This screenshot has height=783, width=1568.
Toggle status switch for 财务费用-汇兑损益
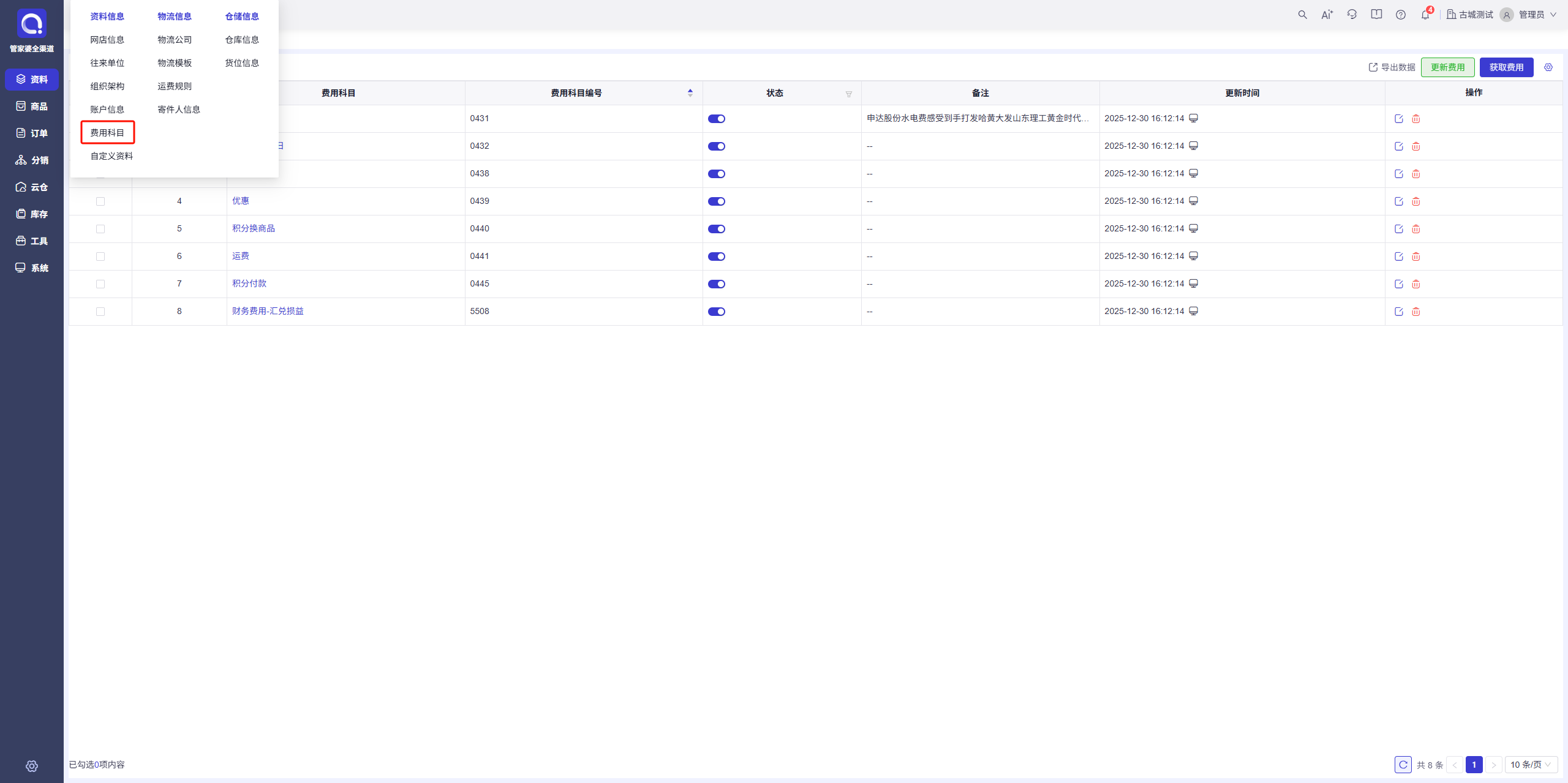tap(717, 312)
